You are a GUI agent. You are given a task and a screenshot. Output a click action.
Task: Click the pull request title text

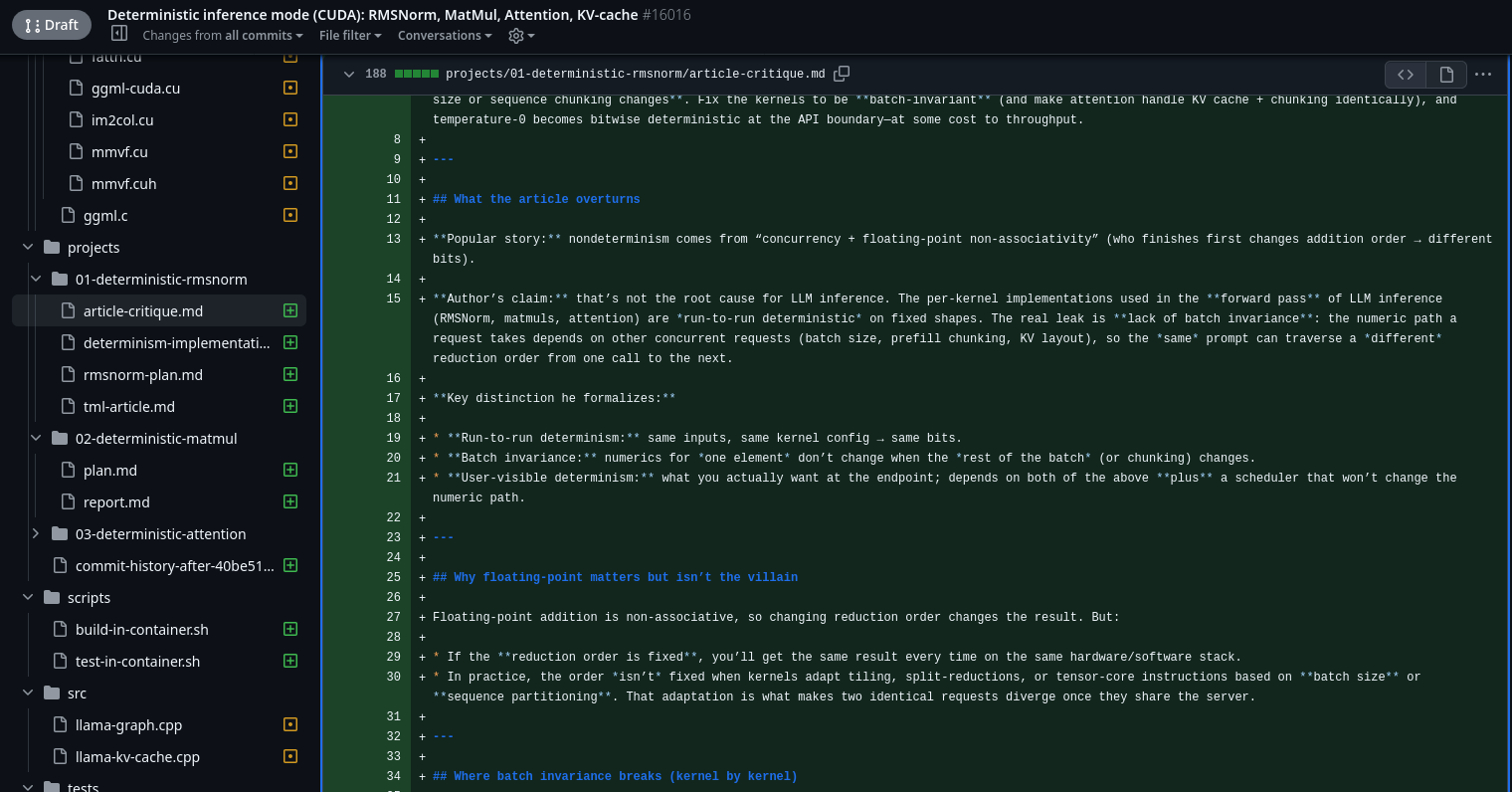pyautogui.click(x=373, y=15)
